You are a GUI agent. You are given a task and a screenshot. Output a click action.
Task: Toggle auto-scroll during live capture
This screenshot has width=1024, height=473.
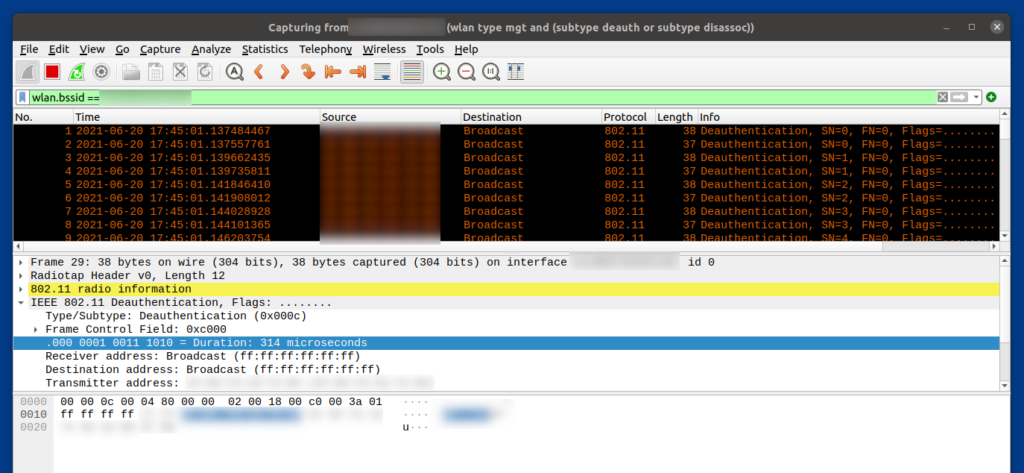point(382,72)
